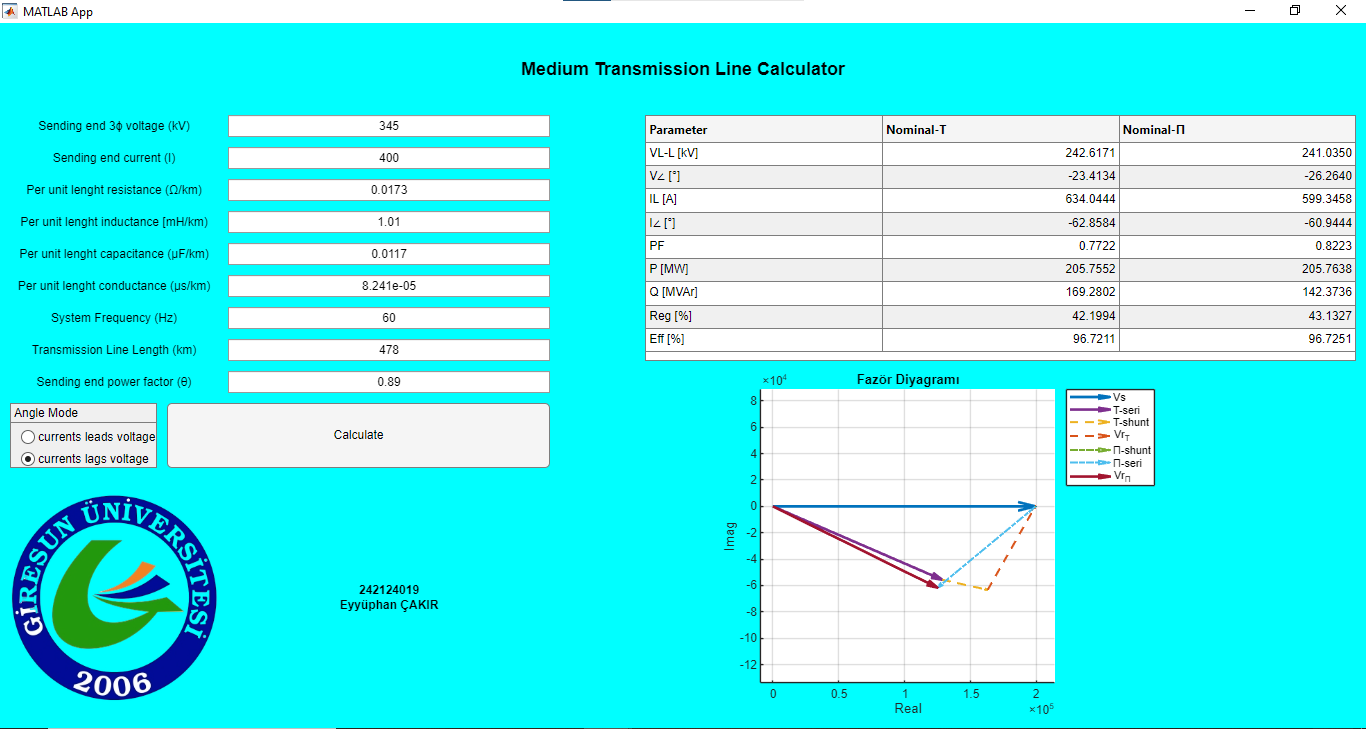Click the MATLAB icon in the title bar
Image resolution: width=1366 pixels, height=729 pixels.
tap(10, 11)
